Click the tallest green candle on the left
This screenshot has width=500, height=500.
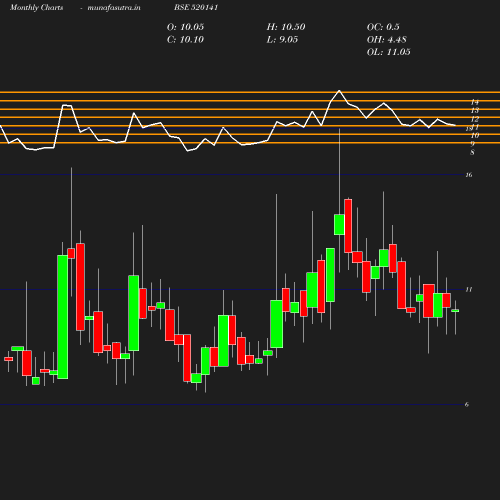62,317
